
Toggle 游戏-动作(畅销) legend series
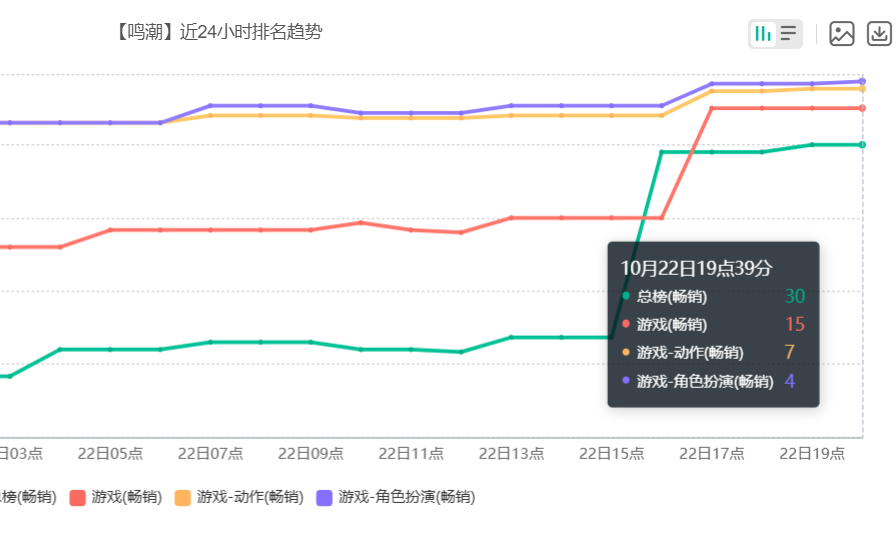[x=239, y=497]
